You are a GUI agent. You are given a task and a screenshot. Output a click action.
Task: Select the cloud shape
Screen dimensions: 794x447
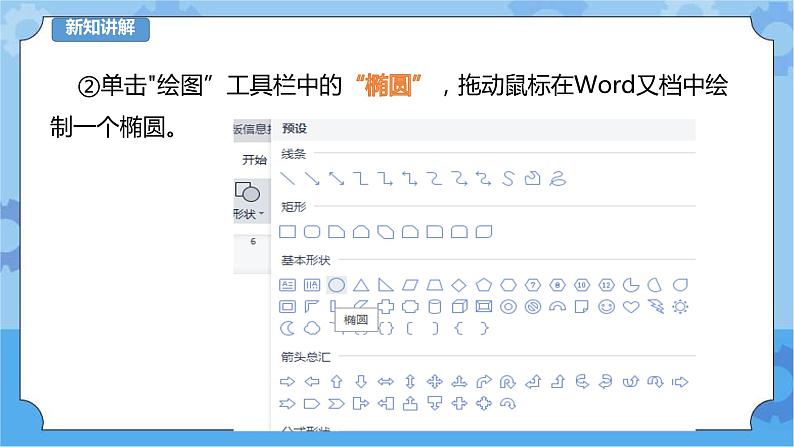coord(312,328)
